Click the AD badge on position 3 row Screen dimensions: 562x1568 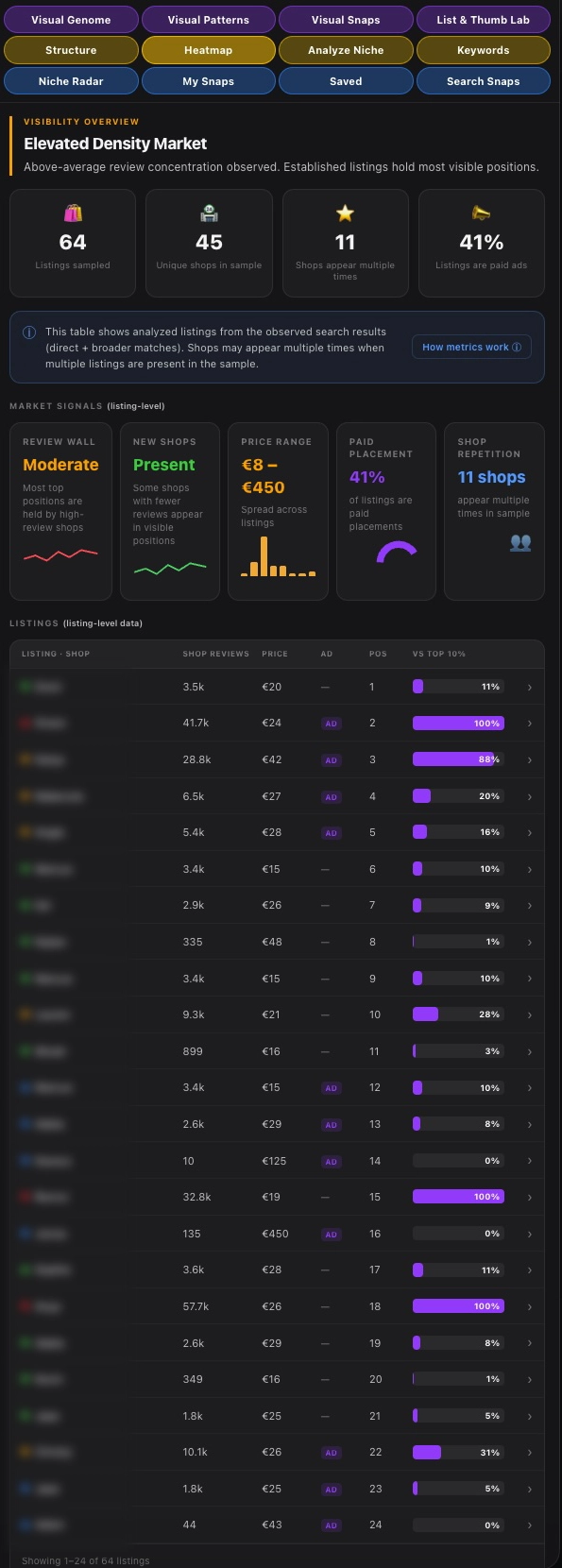point(331,760)
